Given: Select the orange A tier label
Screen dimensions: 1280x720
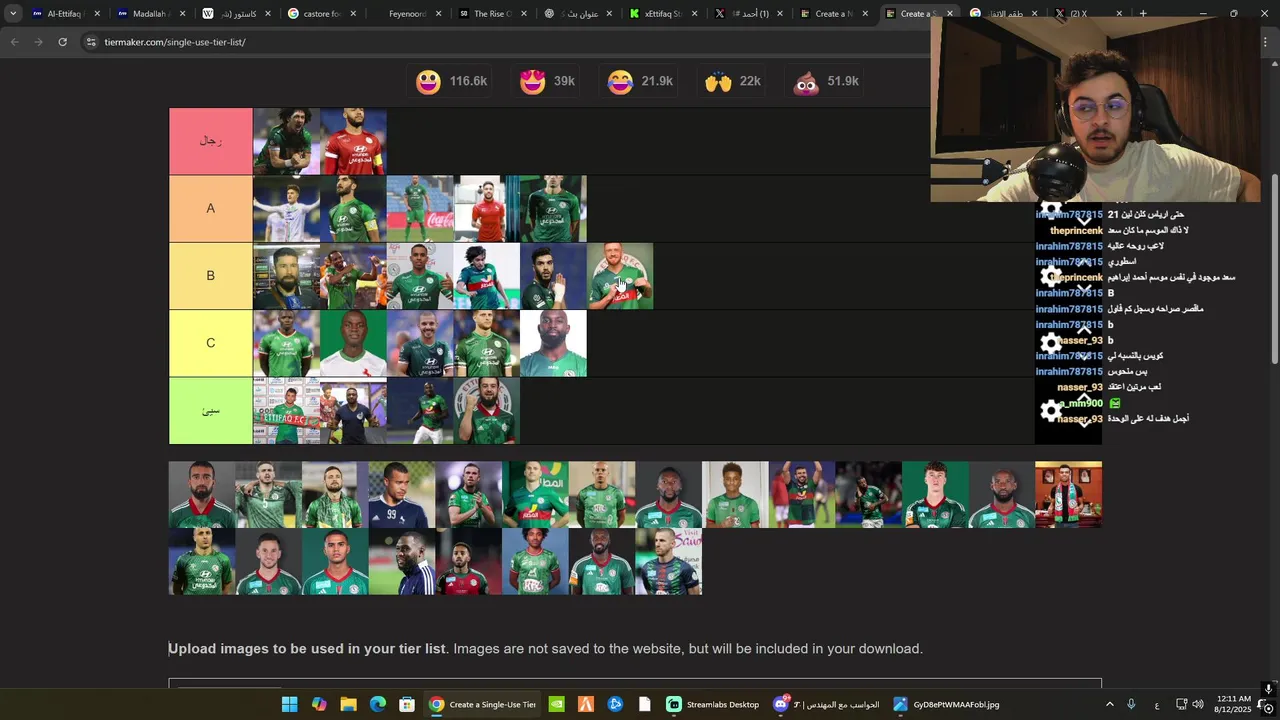Looking at the screenshot, I should pyautogui.click(x=210, y=208).
